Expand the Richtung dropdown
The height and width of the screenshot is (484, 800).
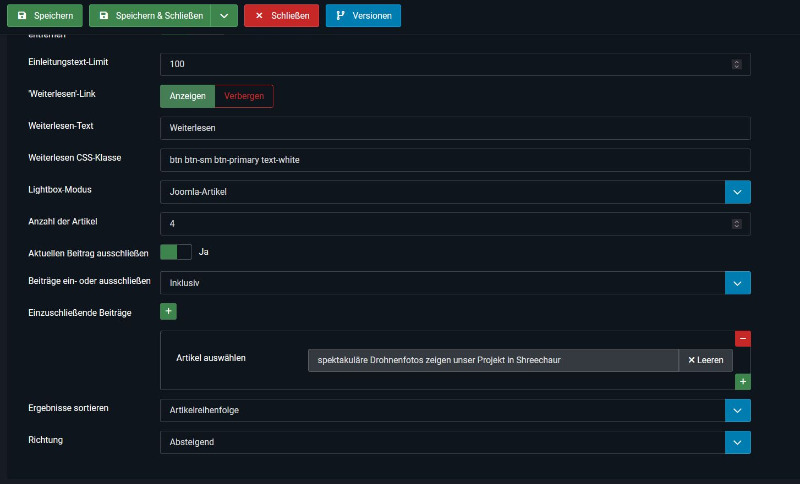coord(737,442)
